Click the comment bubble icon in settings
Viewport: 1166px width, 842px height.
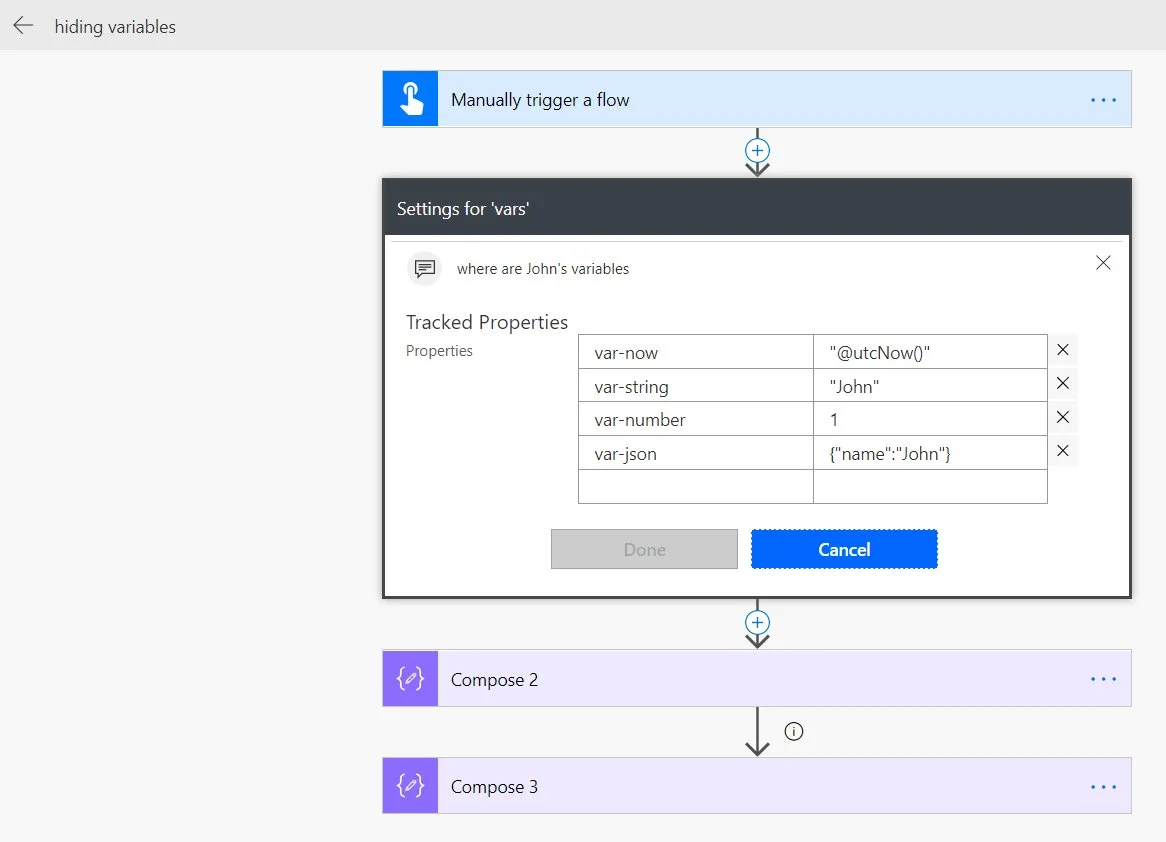pos(424,268)
